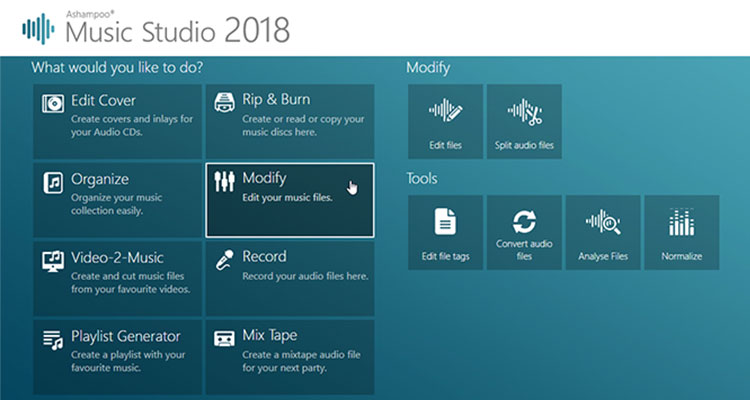
Task: Click the Mix Tape cassette icon
Action: pyautogui.click(x=224, y=339)
